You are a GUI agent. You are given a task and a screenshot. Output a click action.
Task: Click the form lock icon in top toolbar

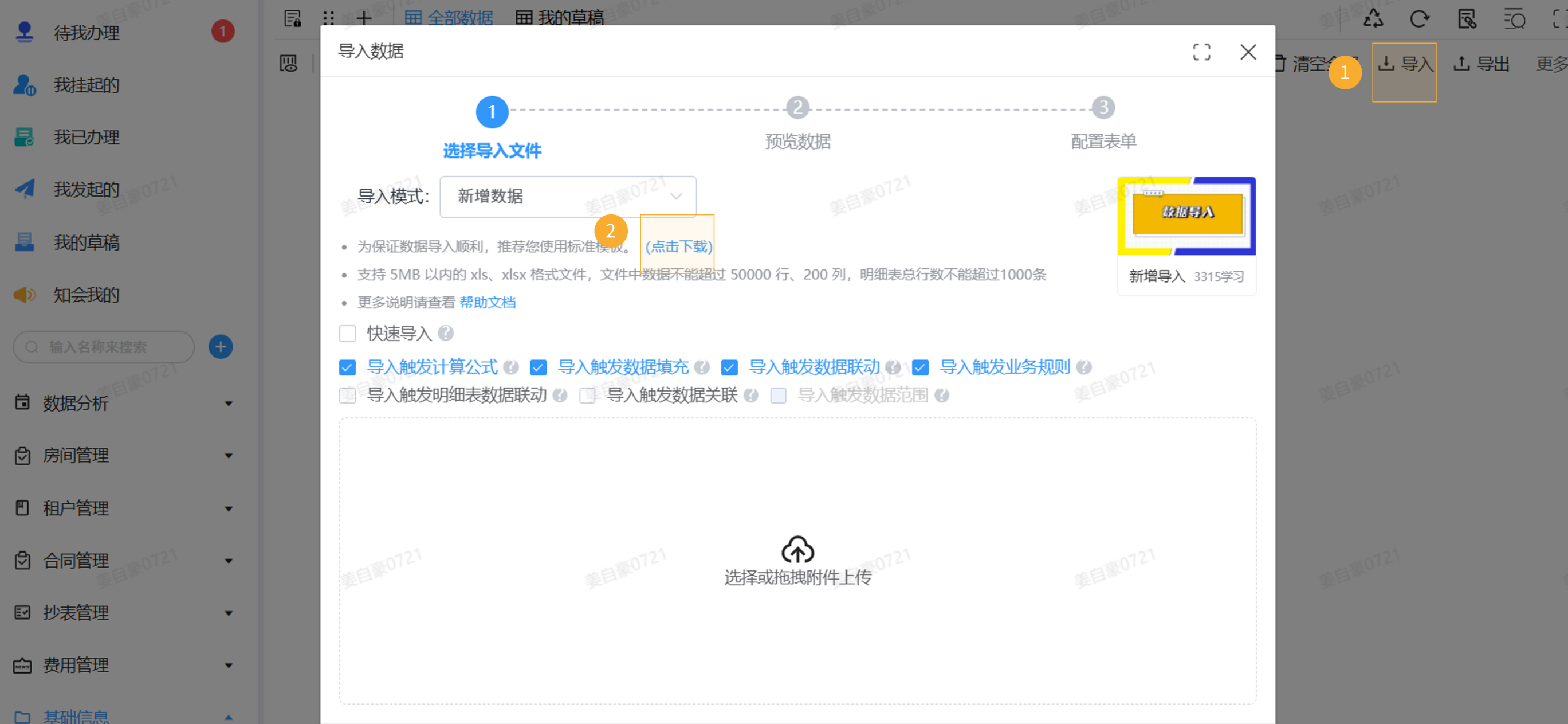point(293,18)
